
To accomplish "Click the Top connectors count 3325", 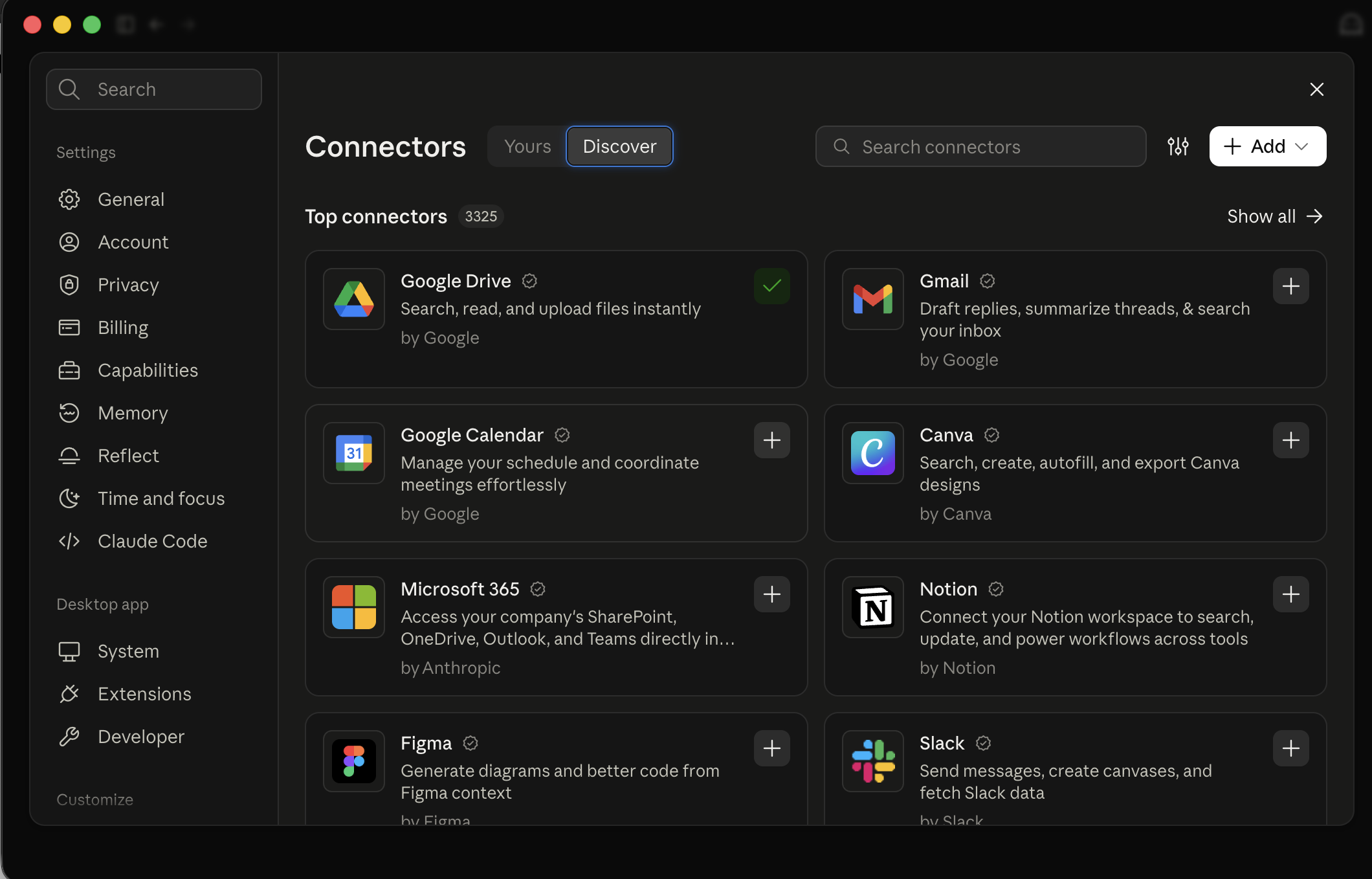I will click(481, 216).
